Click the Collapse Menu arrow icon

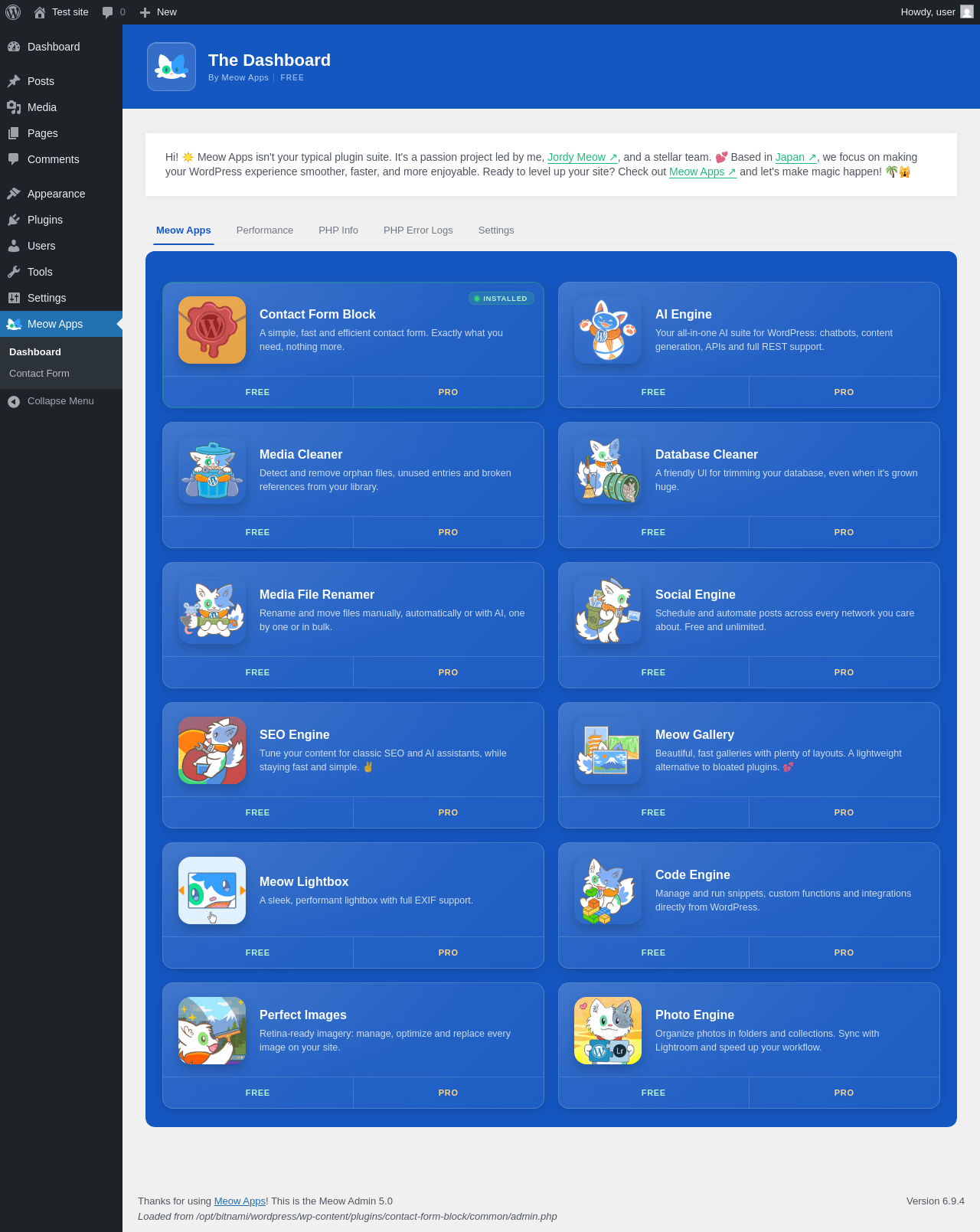(14, 401)
